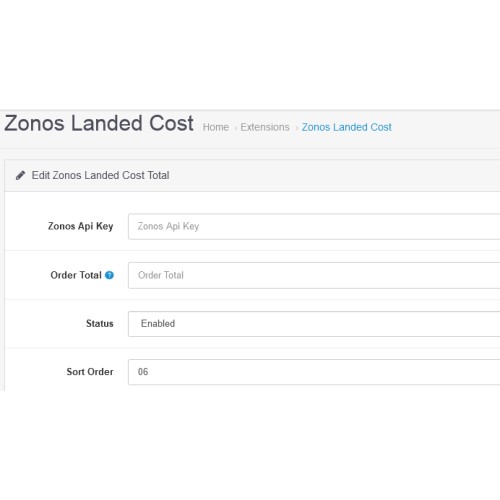Click the Order Total label text
The image size is (500, 500).
click(76, 275)
